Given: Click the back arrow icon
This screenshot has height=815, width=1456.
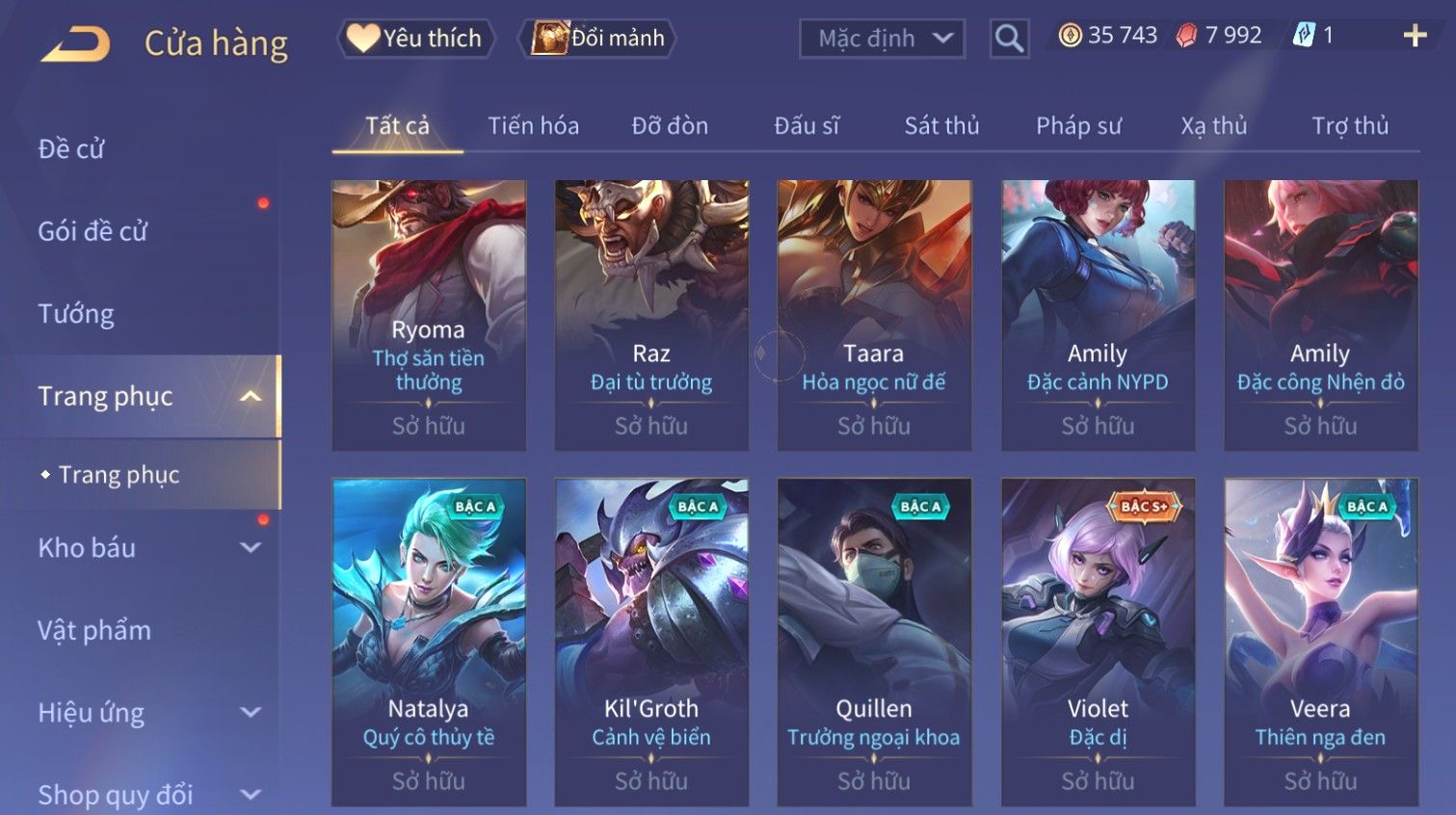Looking at the screenshot, I should tap(75, 43).
